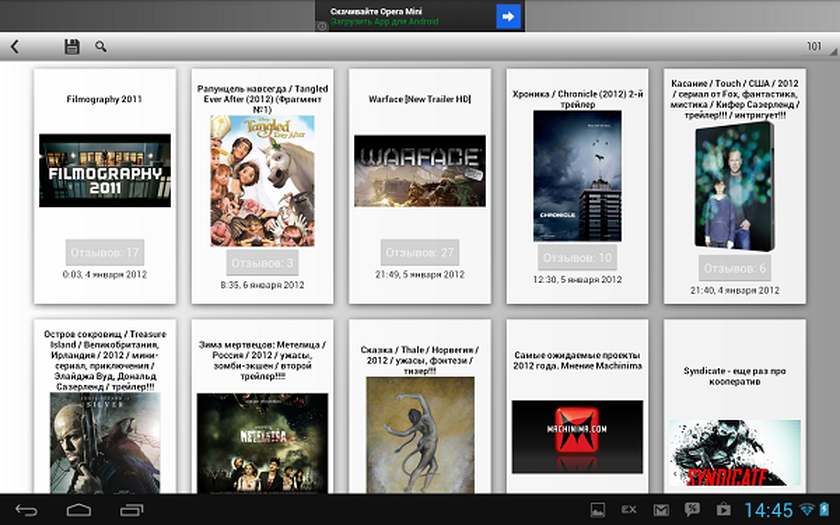Click the 'Отзывов: 27' button under Warface
The height and width of the screenshot is (525, 840).
(x=419, y=252)
